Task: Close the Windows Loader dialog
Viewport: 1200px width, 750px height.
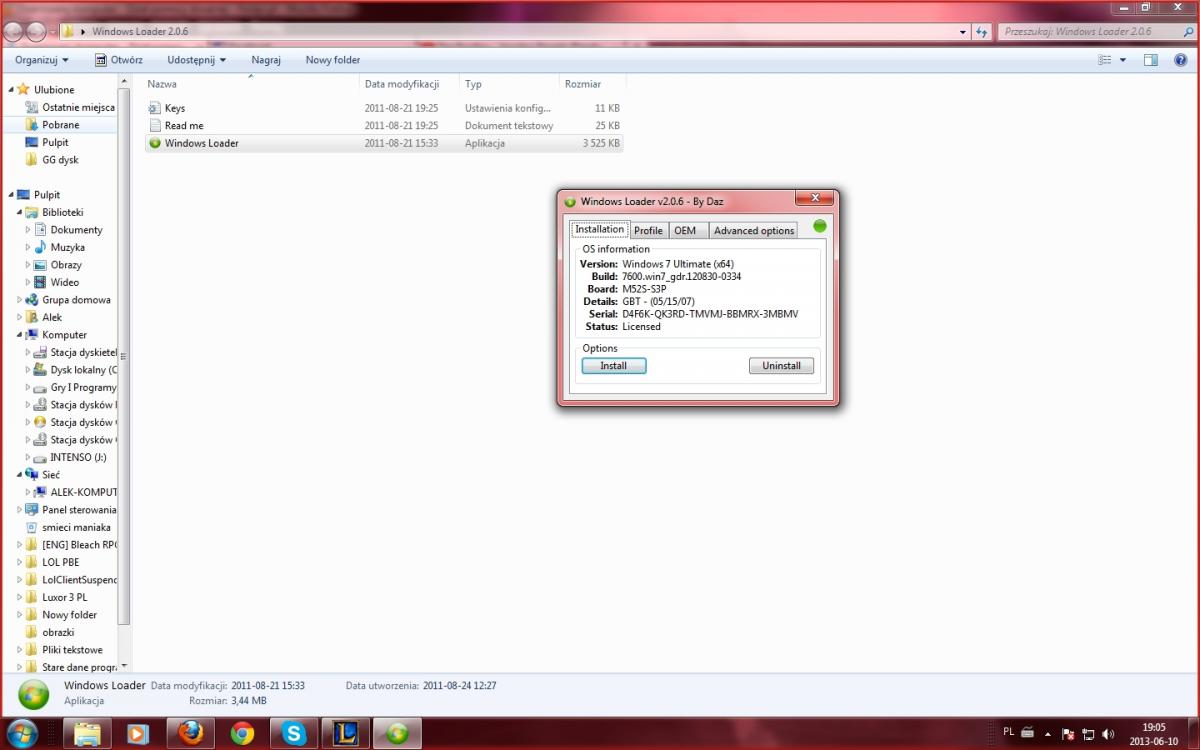Action: coord(815,198)
